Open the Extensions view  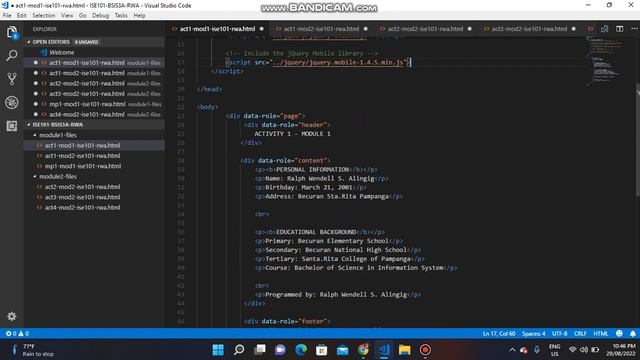point(11,126)
